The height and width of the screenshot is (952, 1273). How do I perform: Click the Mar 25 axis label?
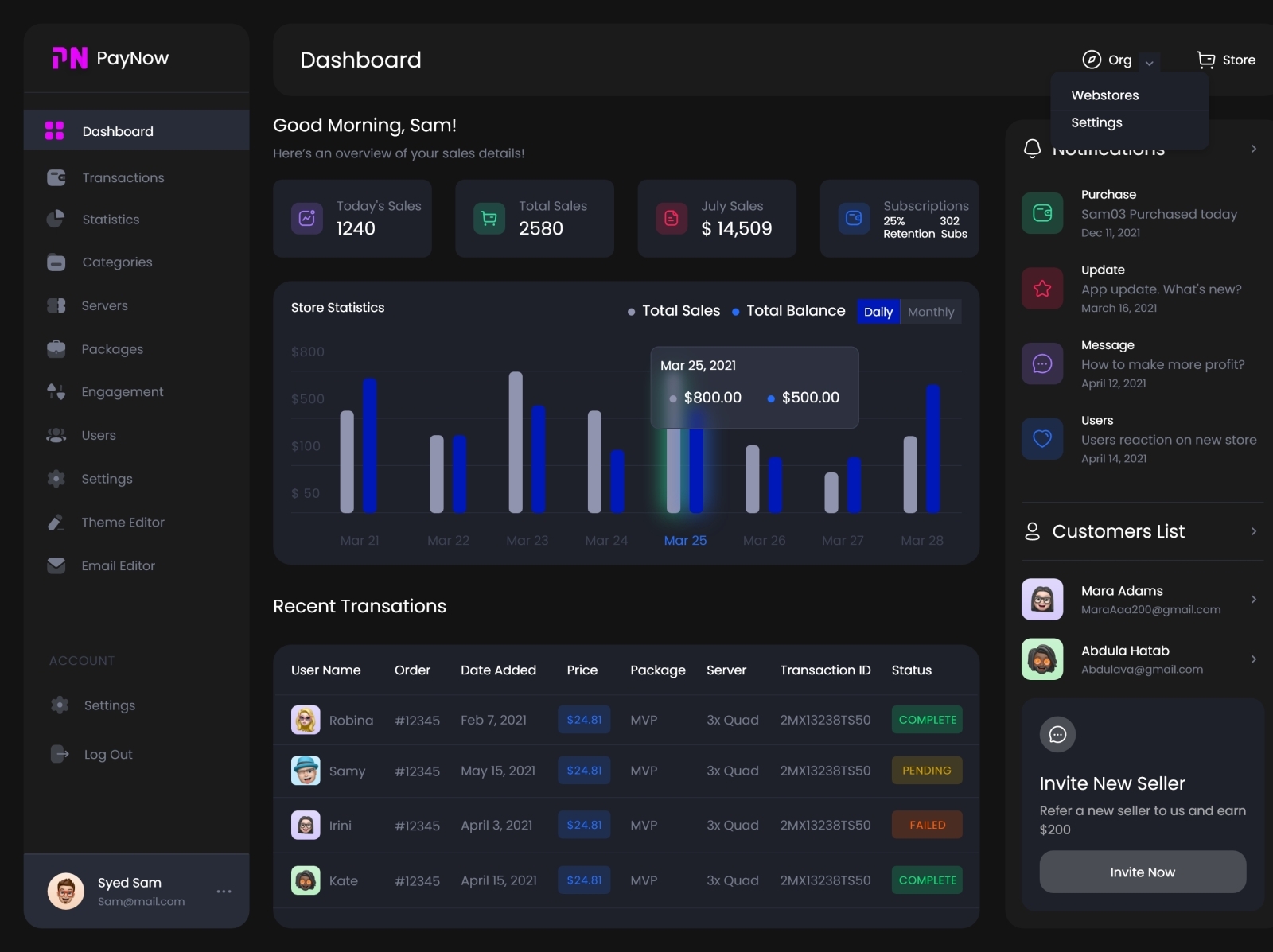(x=685, y=540)
